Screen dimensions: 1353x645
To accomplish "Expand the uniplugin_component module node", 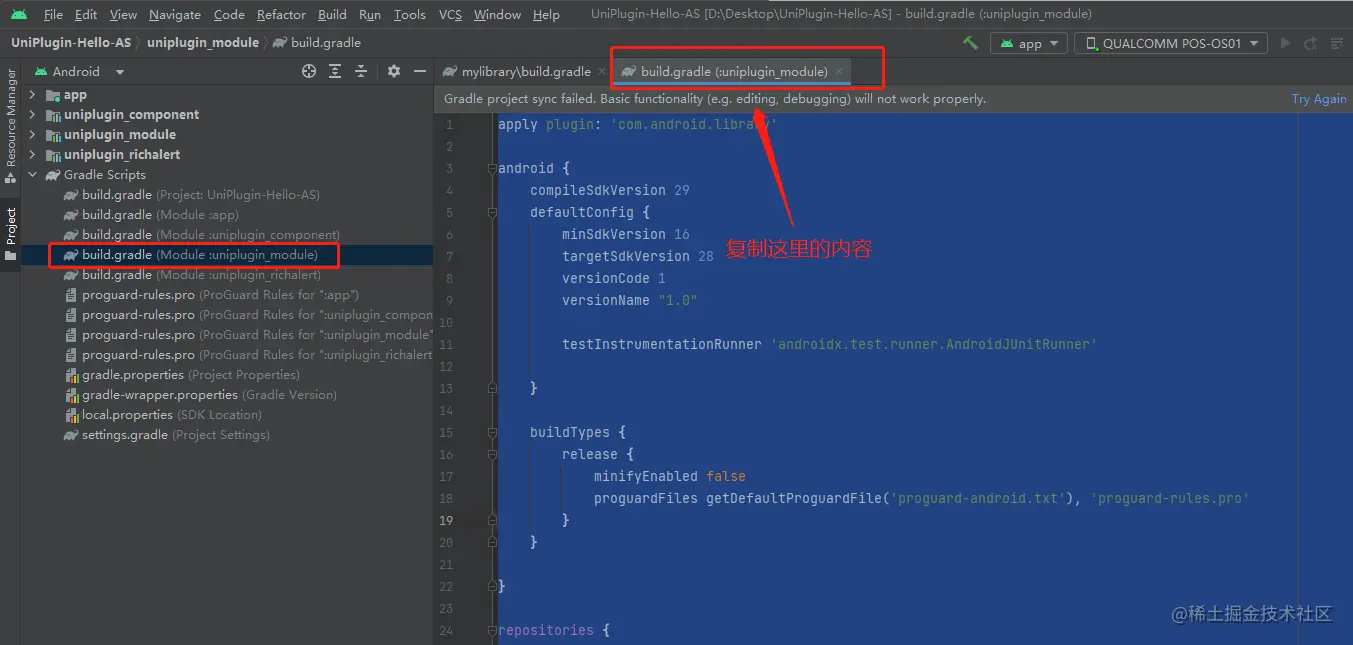I will [x=32, y=115].
